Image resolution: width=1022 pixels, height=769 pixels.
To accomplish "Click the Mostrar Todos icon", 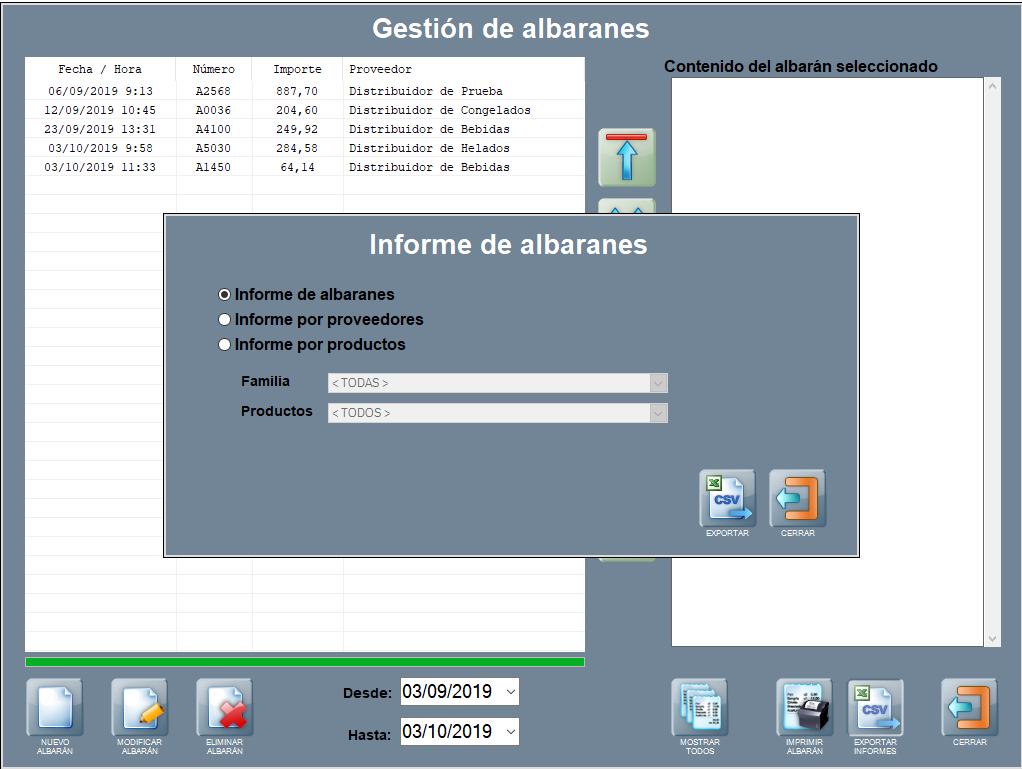I will click(x=700, y=708).
